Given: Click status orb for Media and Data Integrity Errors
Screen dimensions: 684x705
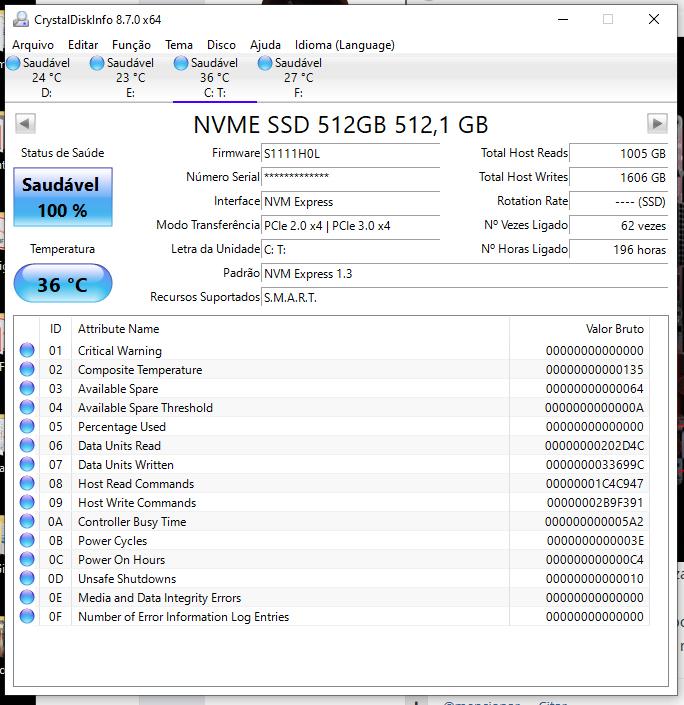Looking at the screenshot, I should (27, 597).
